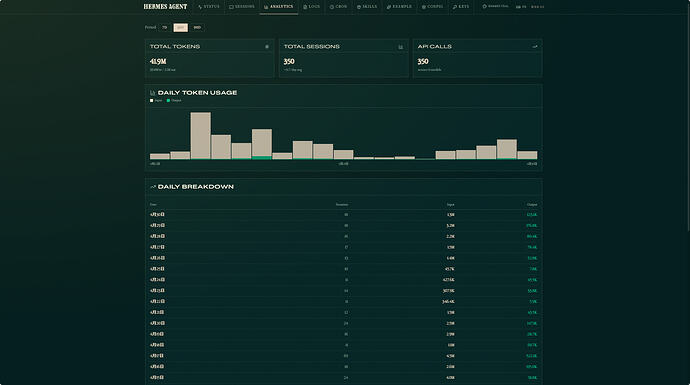Click the Cron tab clock icon
The image size is (690, 385).
332,7
